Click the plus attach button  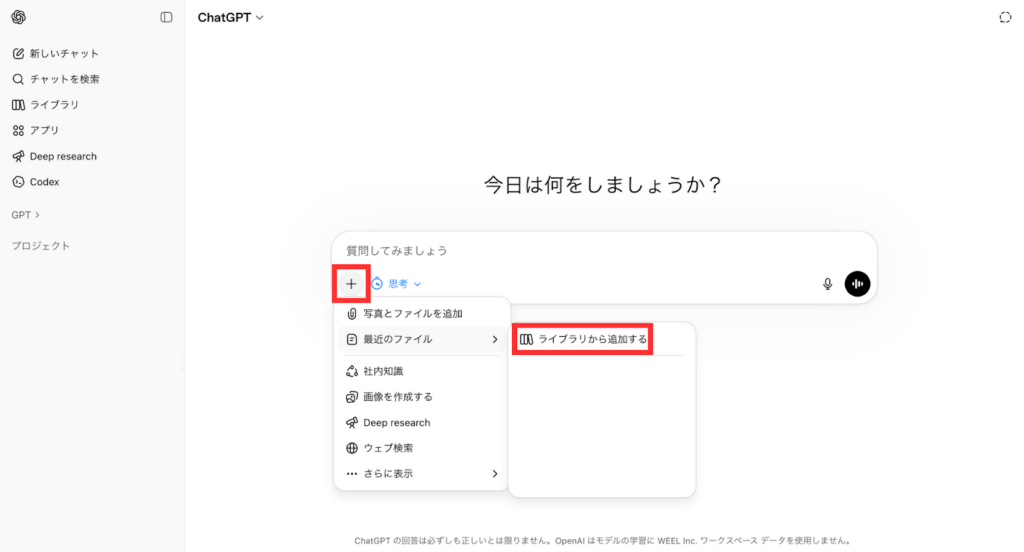(x=351, y=284)
